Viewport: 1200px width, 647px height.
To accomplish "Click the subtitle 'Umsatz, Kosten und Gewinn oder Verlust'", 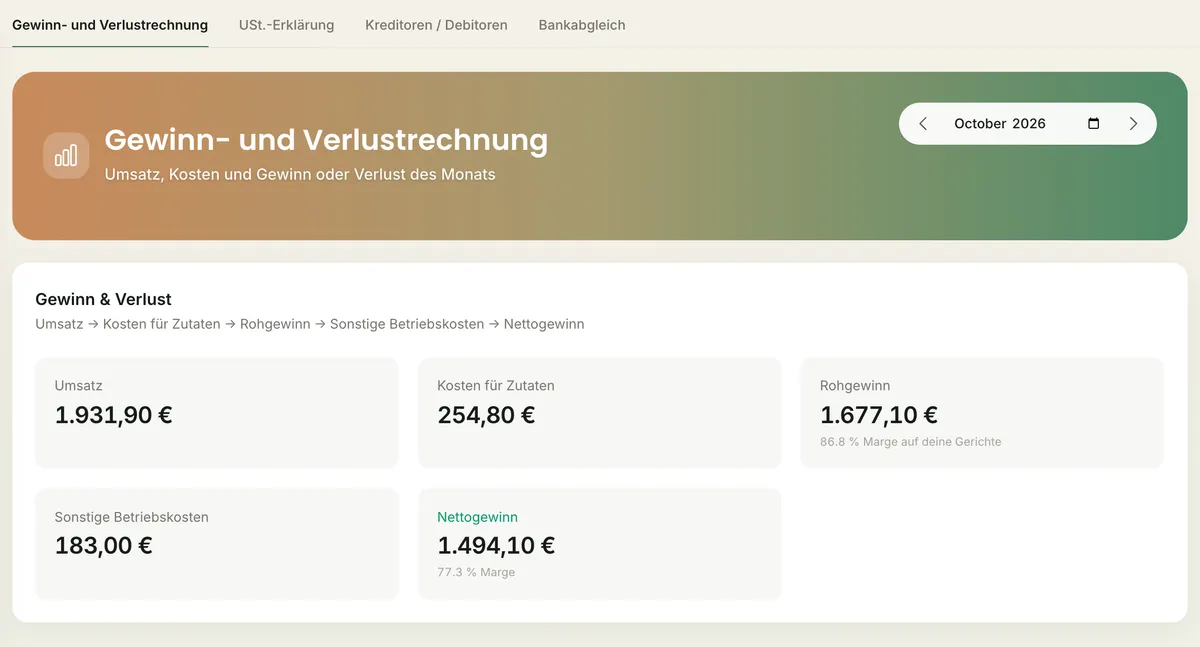I will click(300, 174).
